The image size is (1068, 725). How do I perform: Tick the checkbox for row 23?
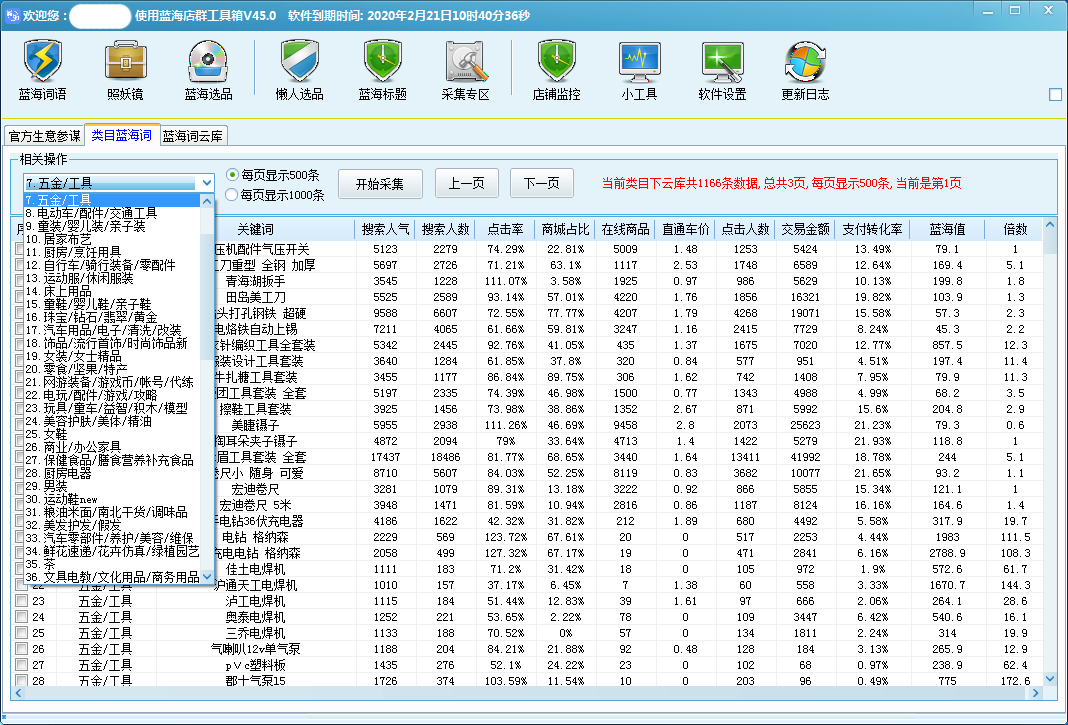click(x=21, y=601)
